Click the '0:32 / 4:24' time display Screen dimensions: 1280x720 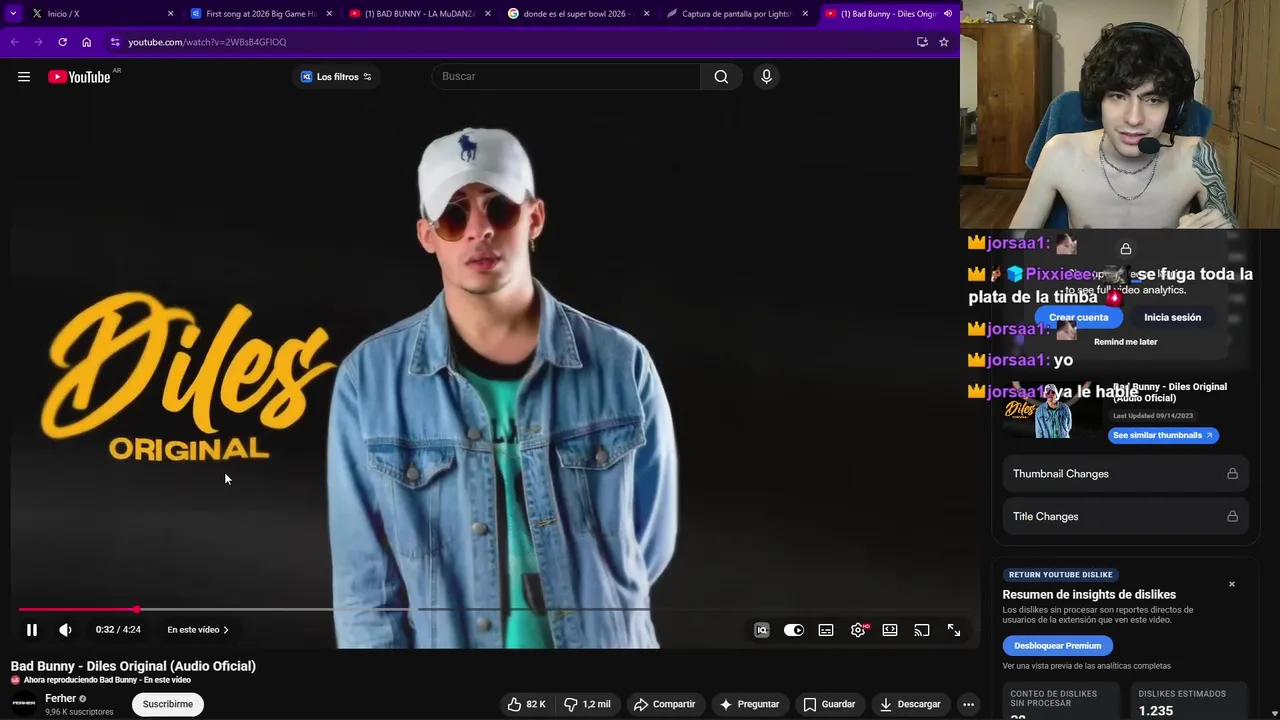pyautogui.click(x=118, y=630)
